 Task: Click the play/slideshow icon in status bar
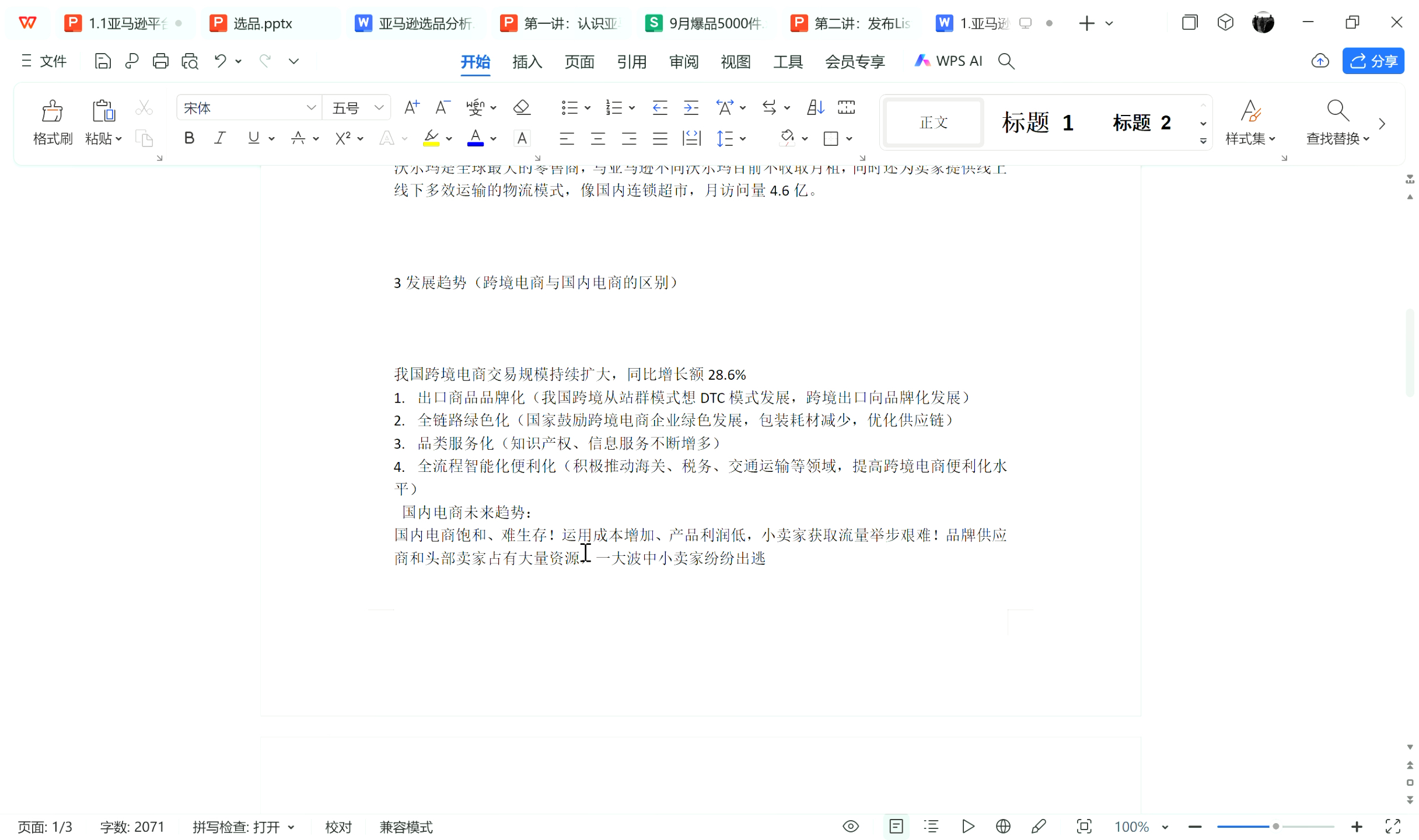968,827
